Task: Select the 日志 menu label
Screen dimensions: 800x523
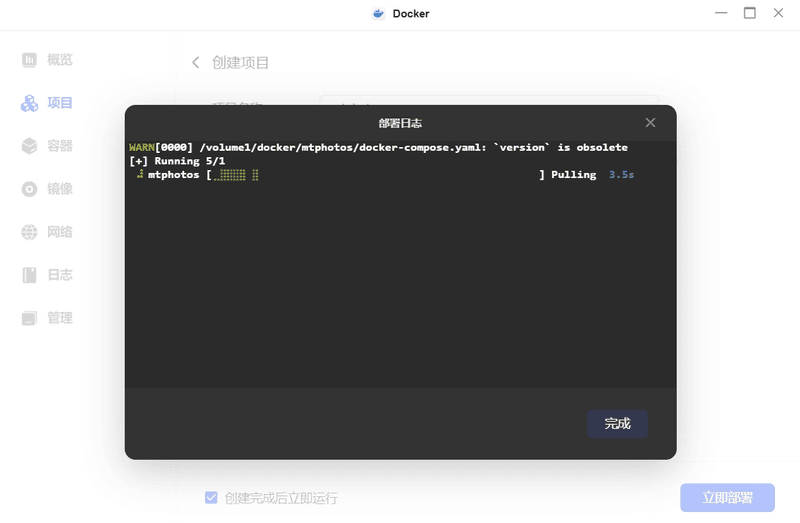Action: click(60, 275)
